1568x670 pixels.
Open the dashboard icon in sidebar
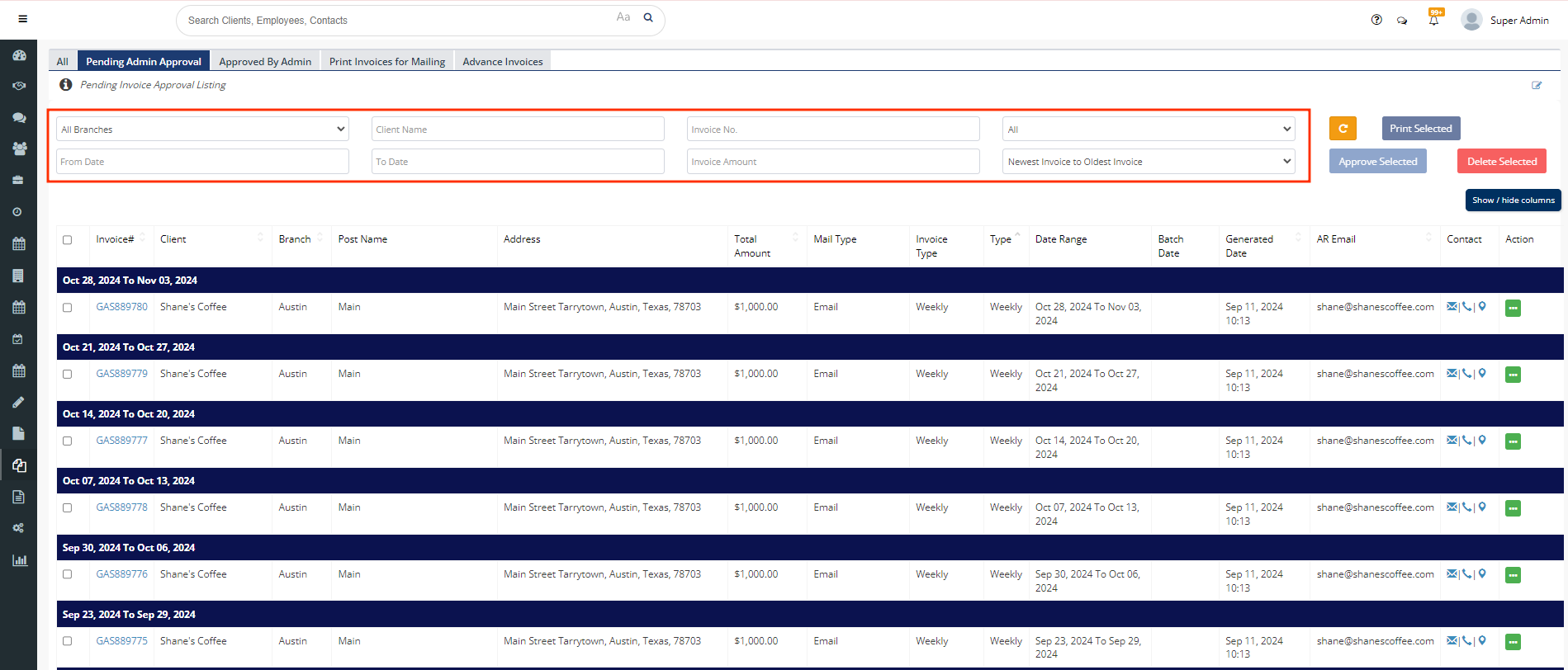pyautogui.click(x=19, y=55)
